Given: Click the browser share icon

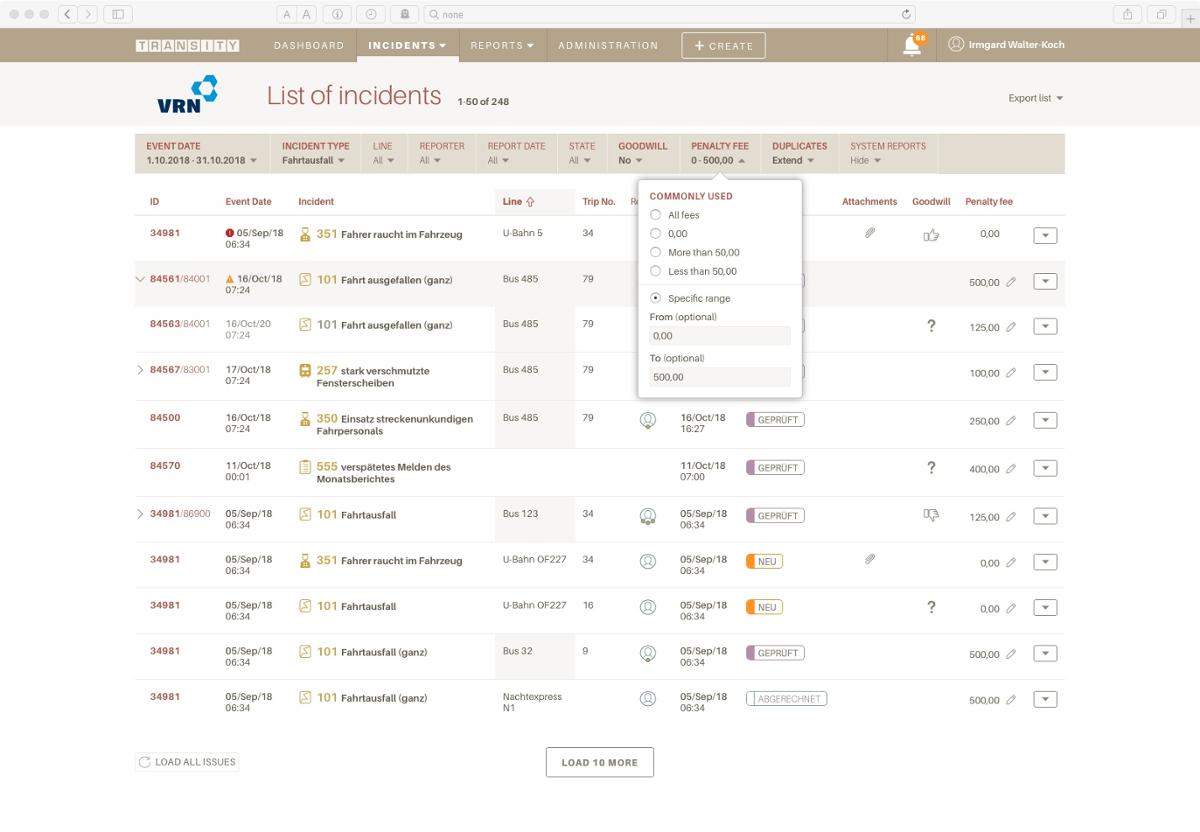Looking at the screenshot, I should [1129, 14].
